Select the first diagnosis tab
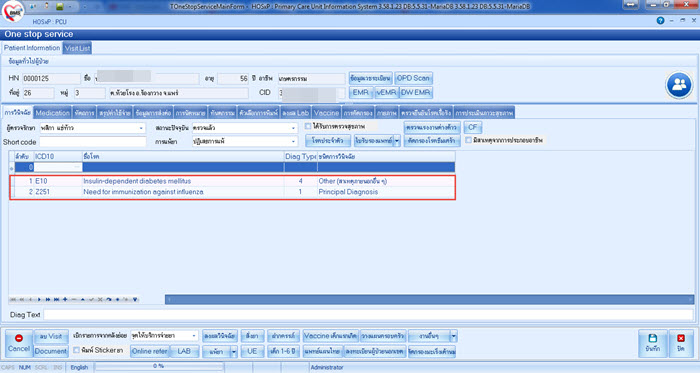 tap(18, 113)
